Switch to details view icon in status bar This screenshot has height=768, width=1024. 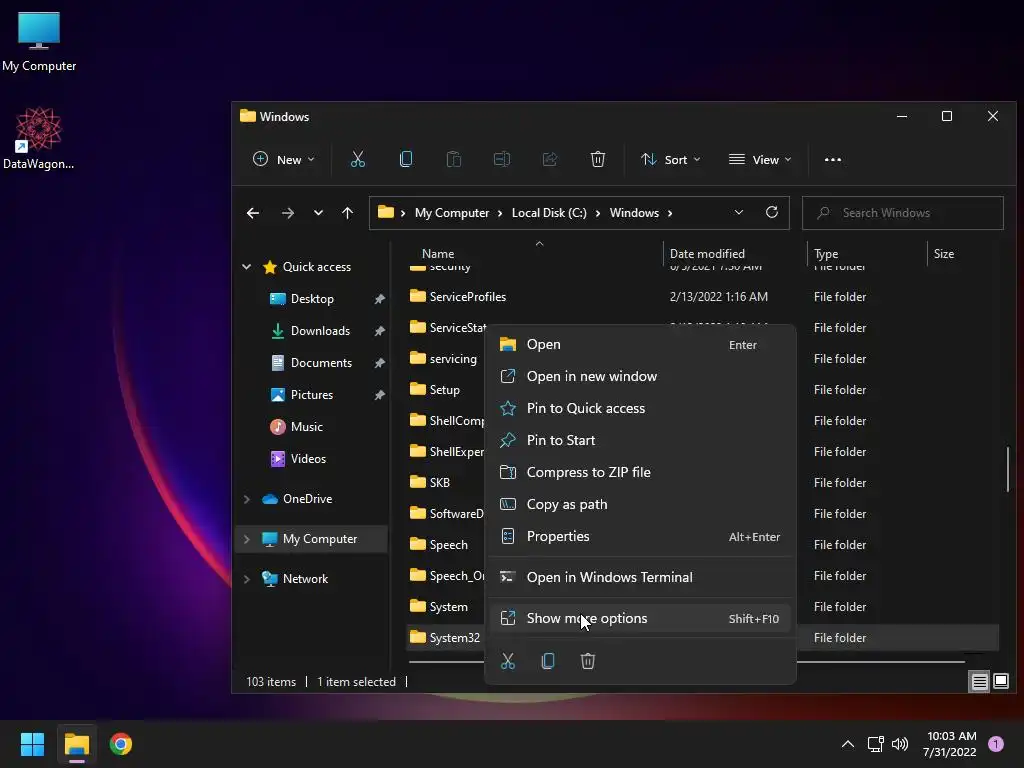[x=980, y=682]
